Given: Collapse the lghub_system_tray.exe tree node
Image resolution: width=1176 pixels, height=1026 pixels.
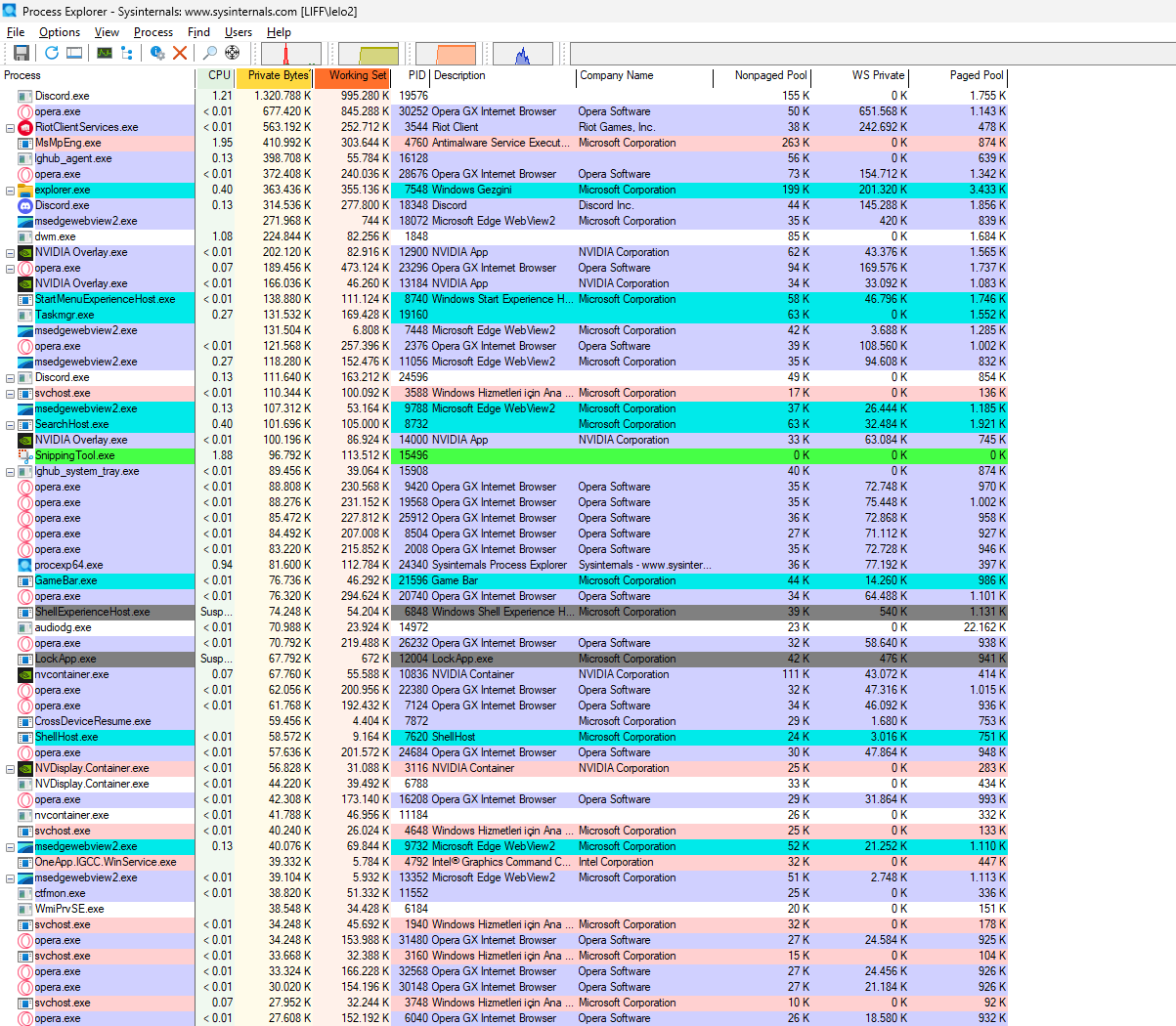Looking at the screenshot, I should (11, 471).
